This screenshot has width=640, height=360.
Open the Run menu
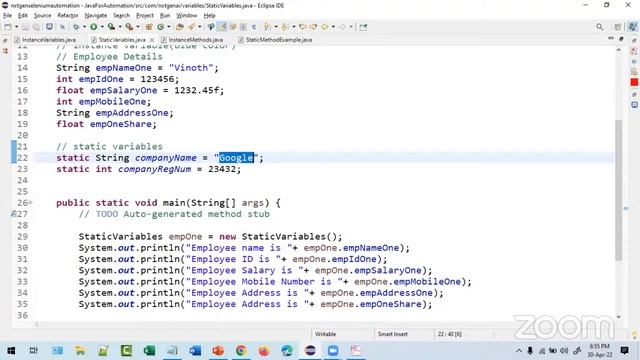165,16
